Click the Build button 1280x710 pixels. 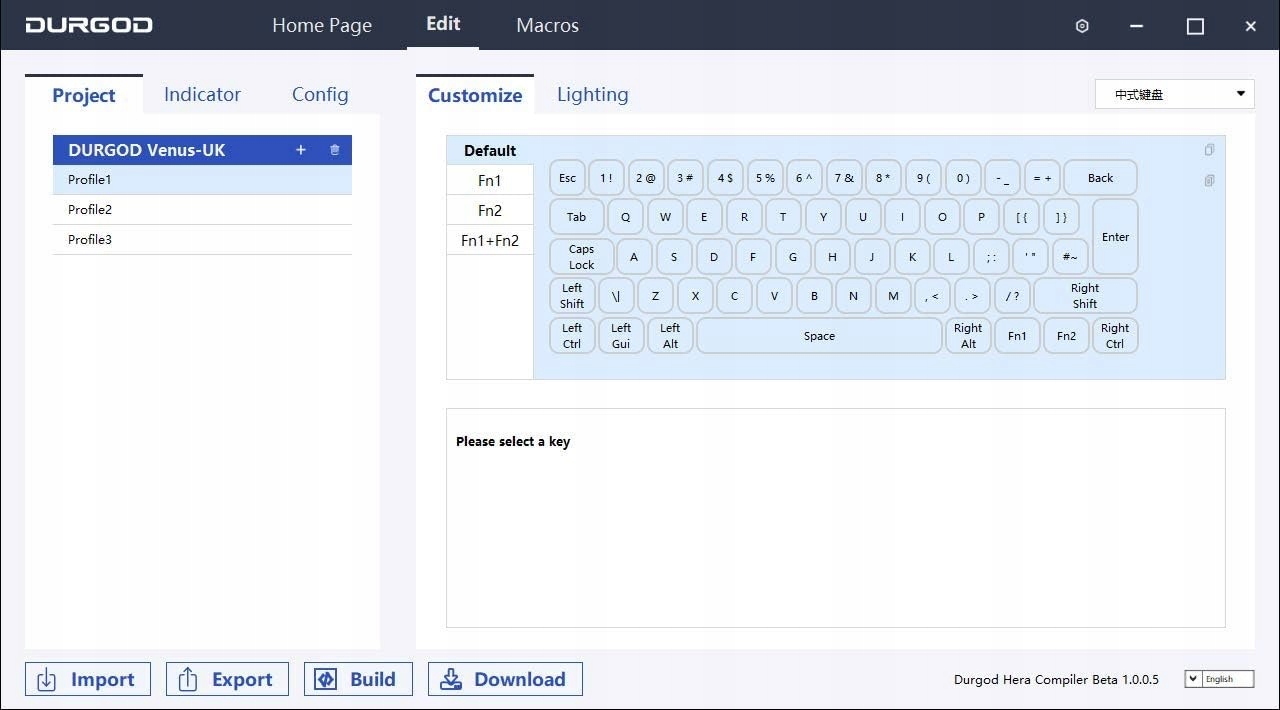[x=358, y=679]
